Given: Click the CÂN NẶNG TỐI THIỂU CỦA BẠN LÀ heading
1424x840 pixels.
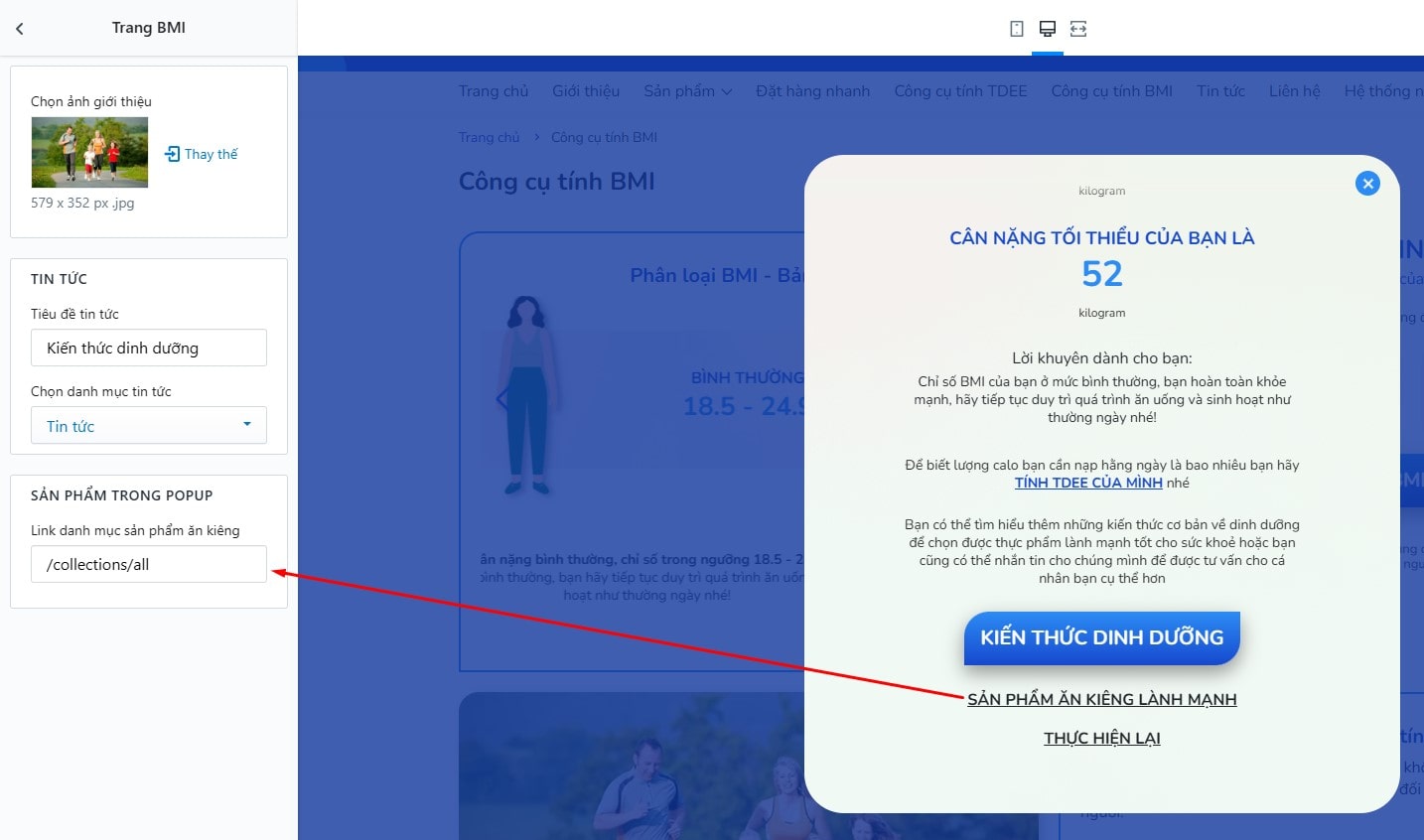Looking at the screenshot, I should [x=1102, y=237].
